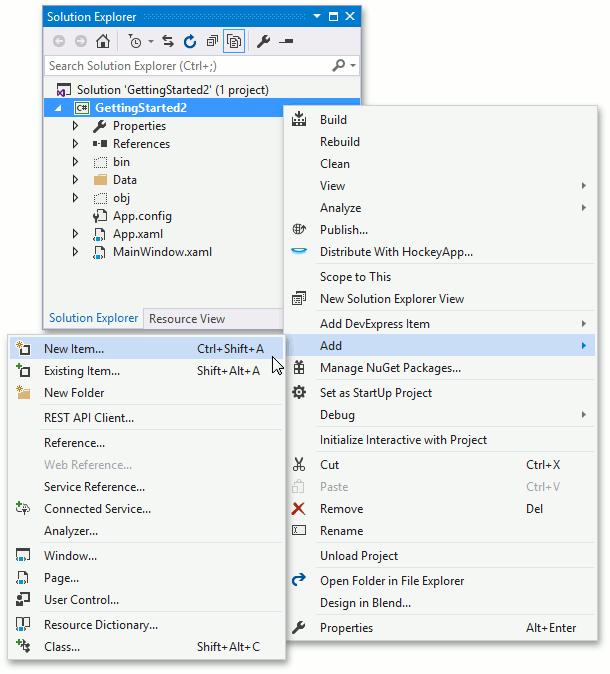Click the Window... item icon
This screenshot has width=610, height=674.
tap(23, 555)
